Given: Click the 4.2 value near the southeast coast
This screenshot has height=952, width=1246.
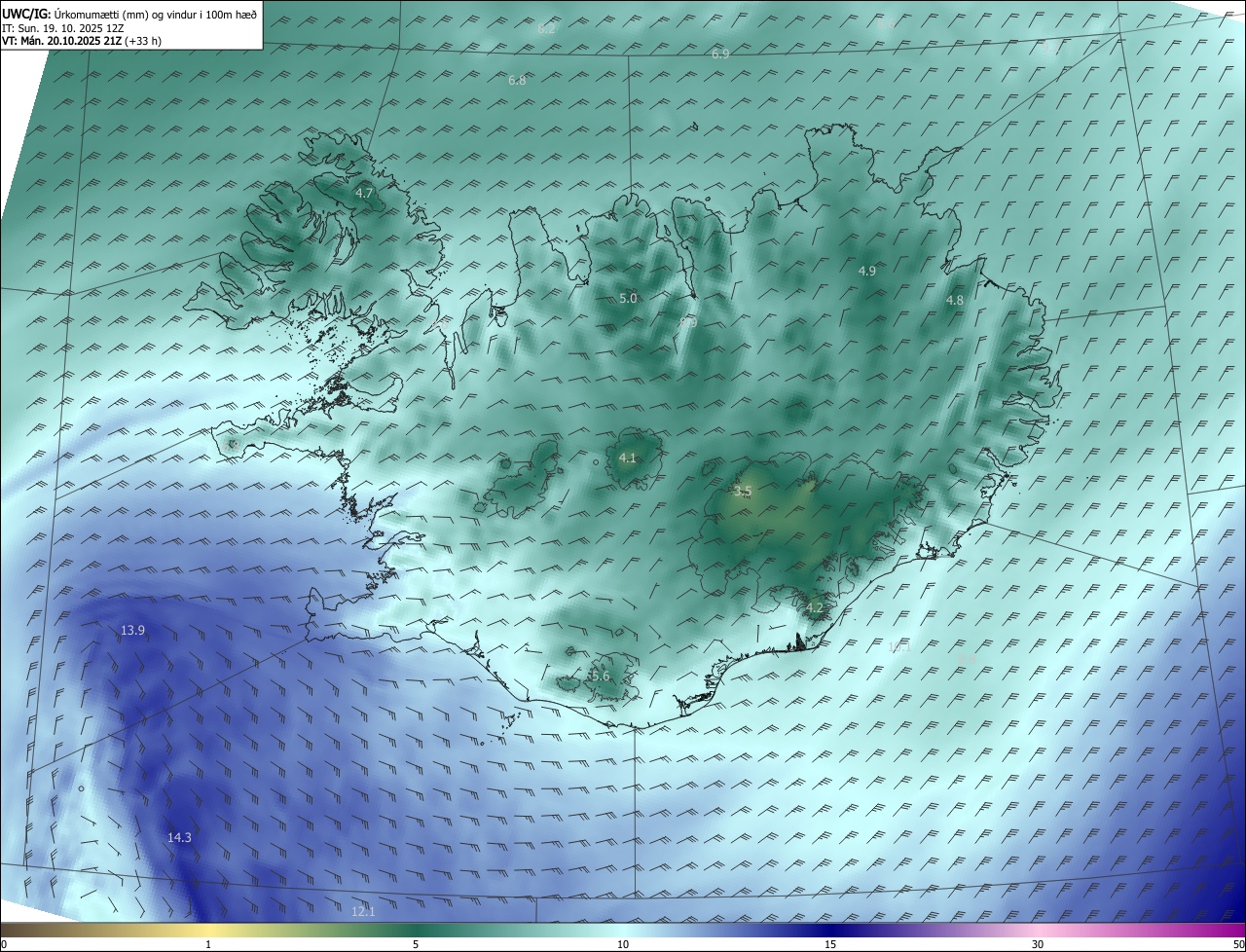Looking at the screenshot, I should pyautogui.click(x=815, y=608).
